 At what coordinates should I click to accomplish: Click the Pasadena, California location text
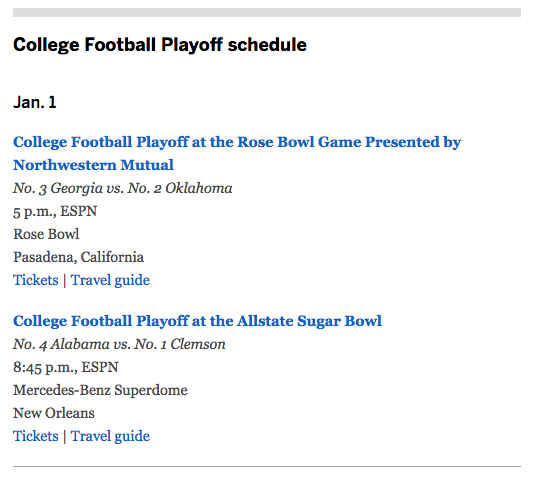pos(79,257)
